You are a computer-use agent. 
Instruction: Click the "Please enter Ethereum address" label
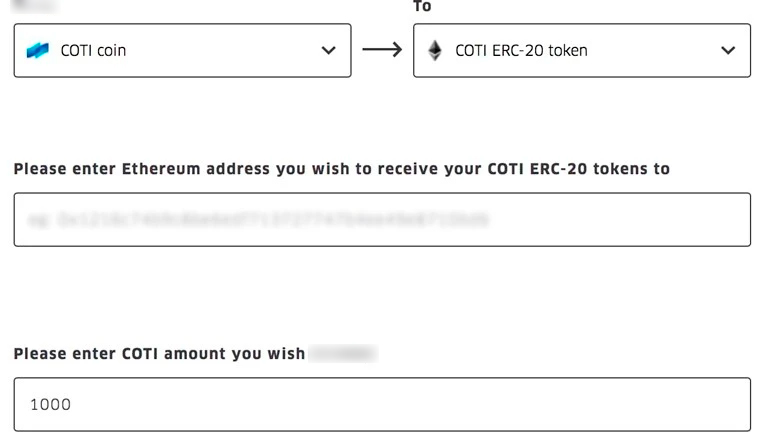(341, 169)
